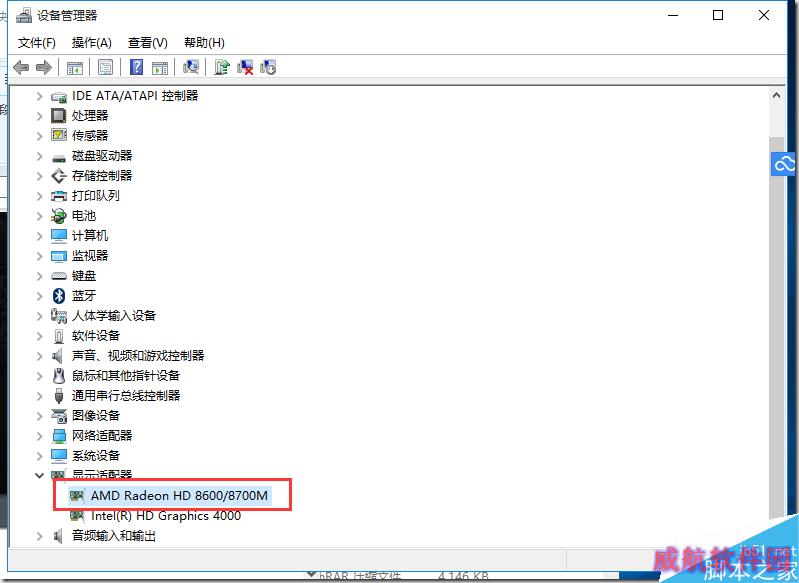Expand the 系统设备 node
The image size is (799, 583).
point(39,456)
